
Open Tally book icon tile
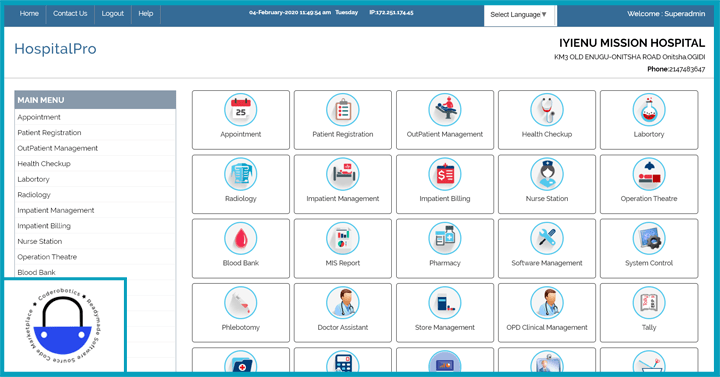tap(649, 313)
